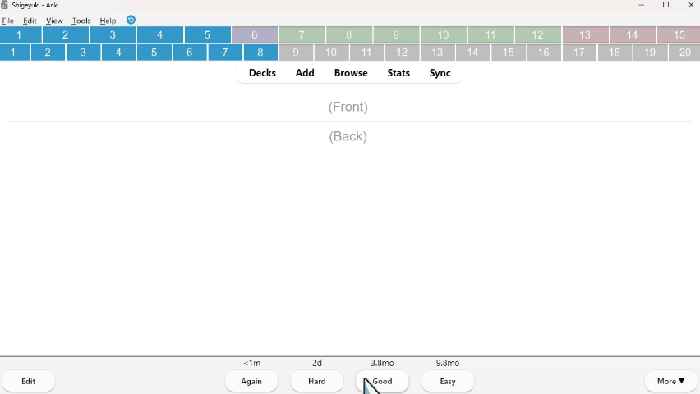Click the purple box numbered 6
700x394 pixels.
254,35
